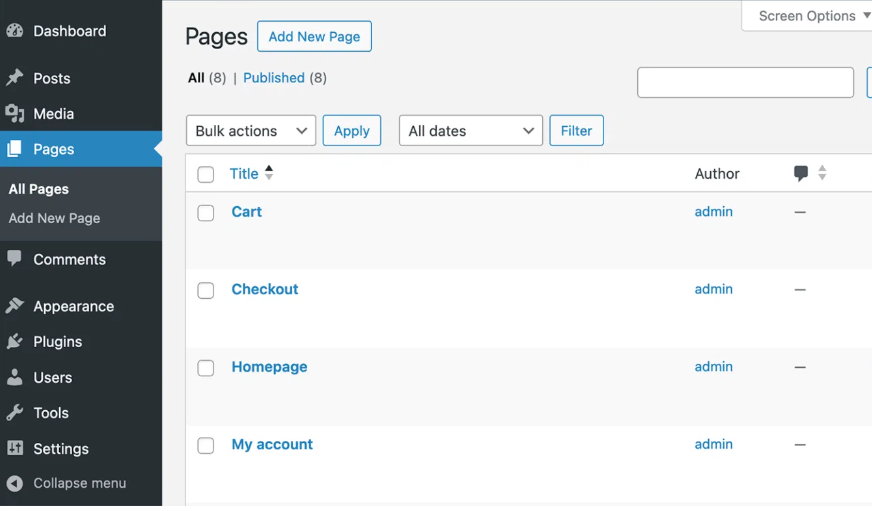Click the Media icon in sidebar
Screen dimensions: 872x511
click(14, 114)
